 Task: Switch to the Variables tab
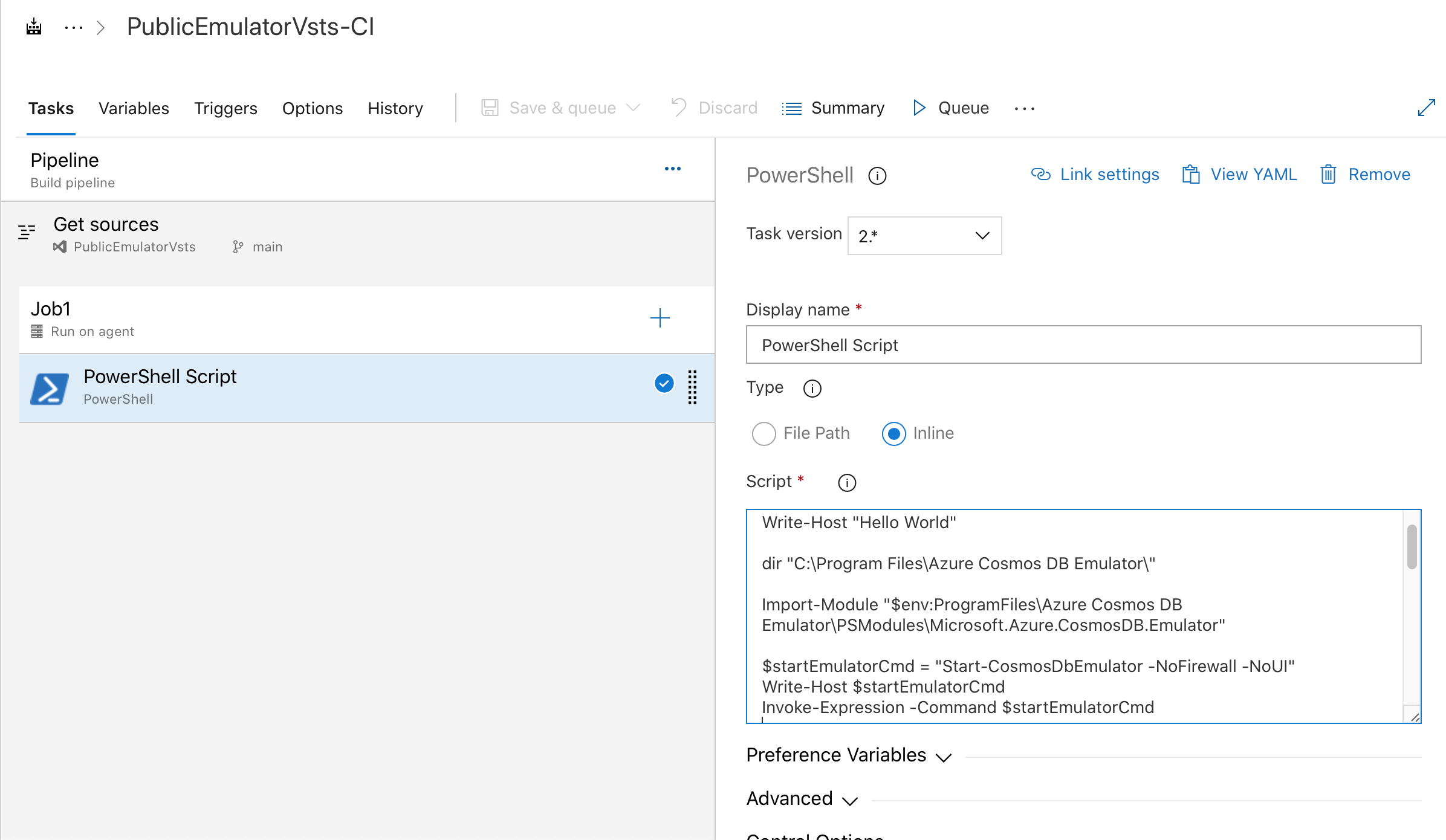133,107
